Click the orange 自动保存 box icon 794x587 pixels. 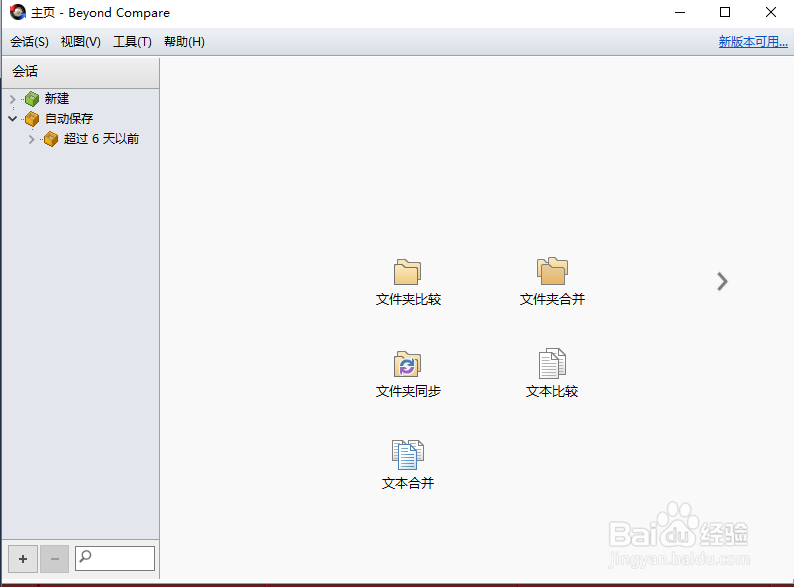(x=32, y=119)
